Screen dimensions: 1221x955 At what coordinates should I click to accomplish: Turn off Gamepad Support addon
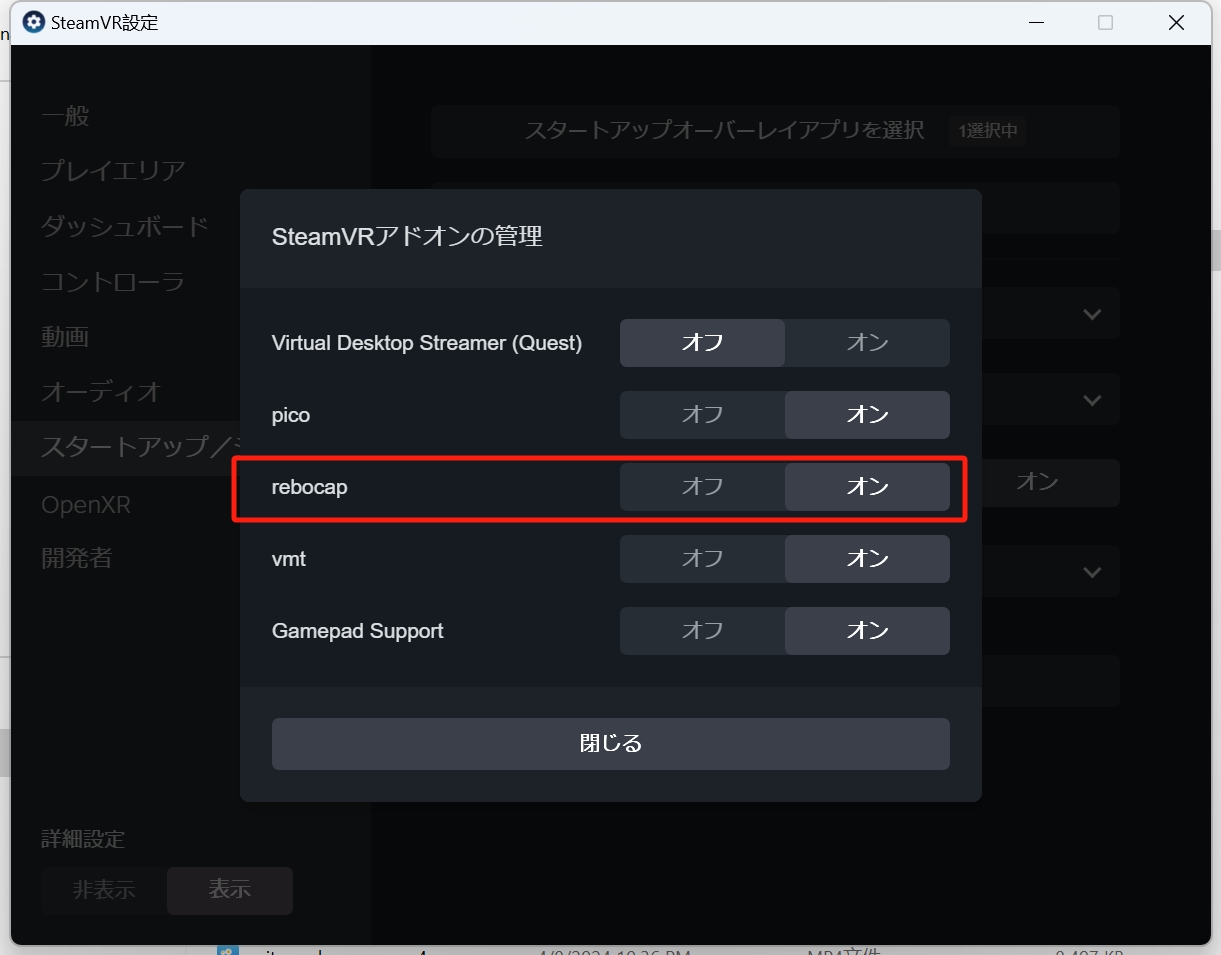702,631
